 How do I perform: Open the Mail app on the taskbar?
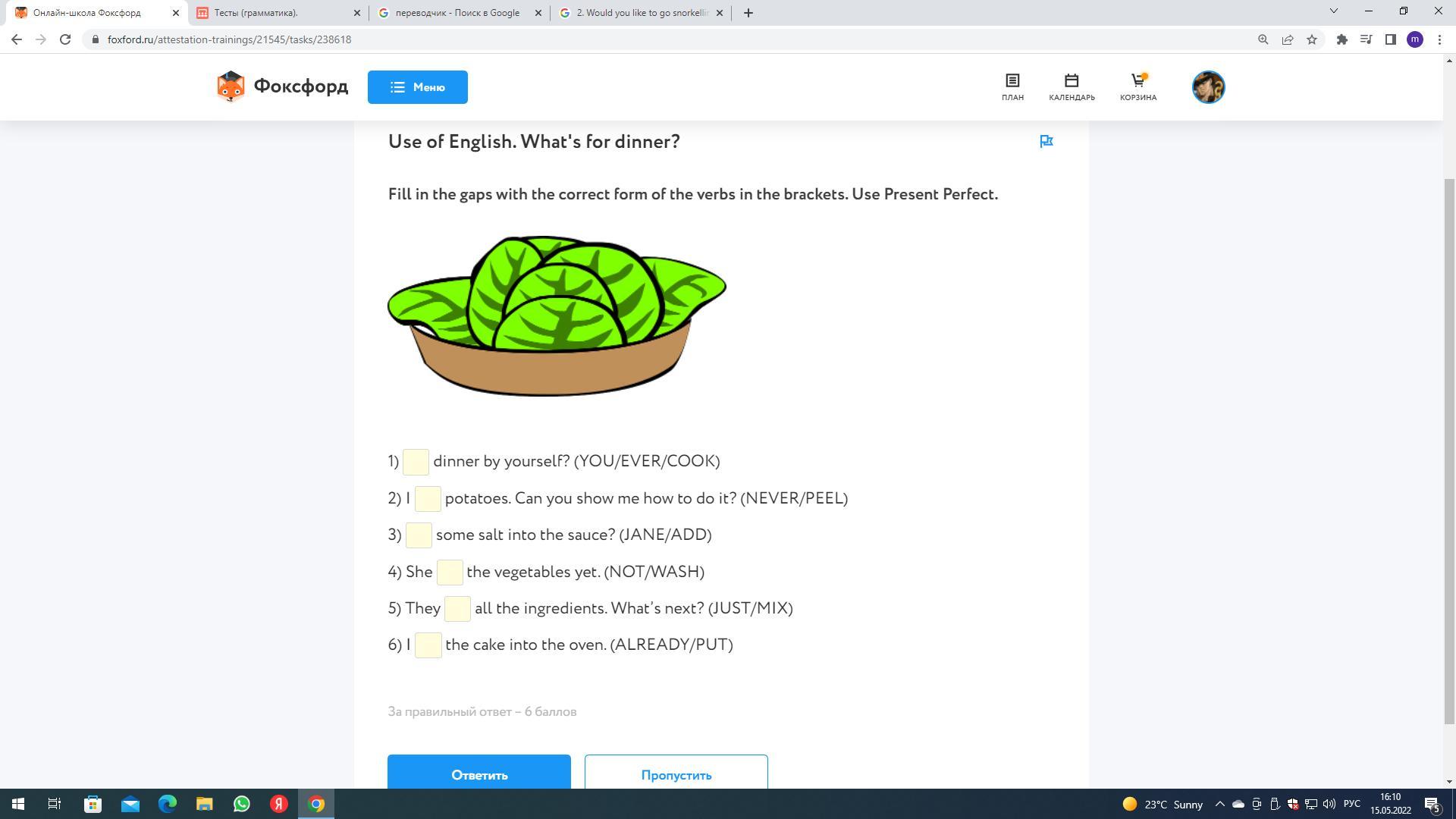coord(130,804)
